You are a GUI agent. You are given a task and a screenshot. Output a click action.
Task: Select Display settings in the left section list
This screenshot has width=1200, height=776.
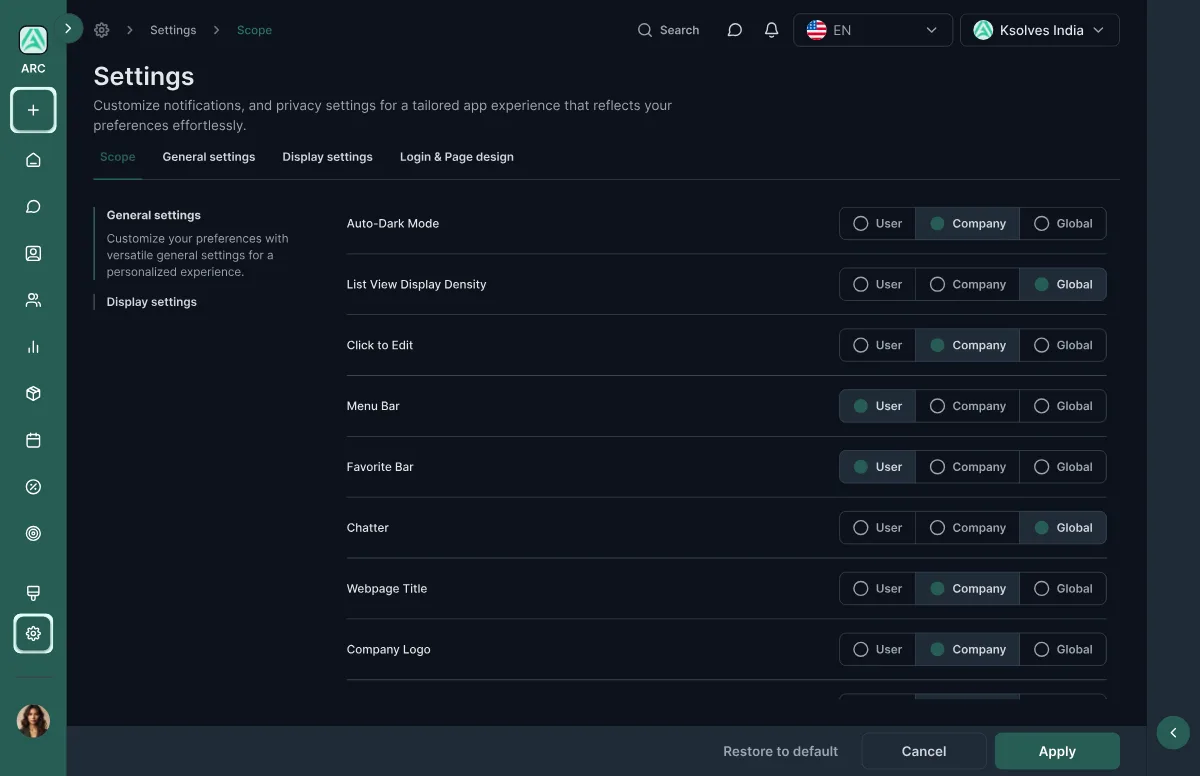click(x=152, y=302)
